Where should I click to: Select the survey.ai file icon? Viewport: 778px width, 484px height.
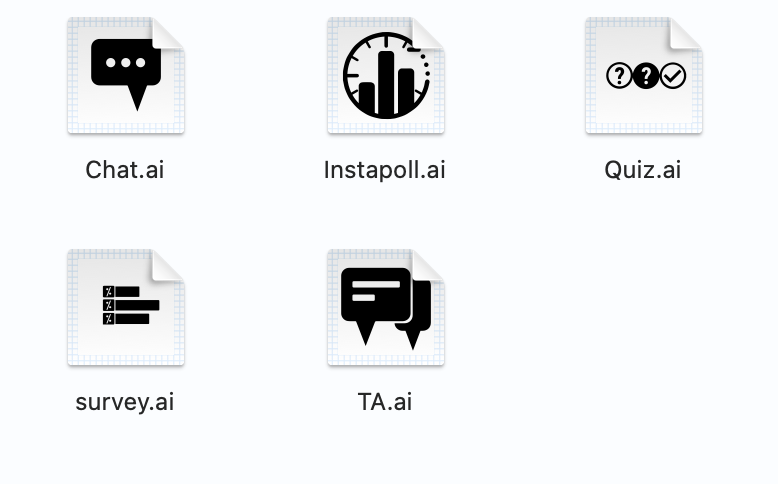(x=126, y=307)
